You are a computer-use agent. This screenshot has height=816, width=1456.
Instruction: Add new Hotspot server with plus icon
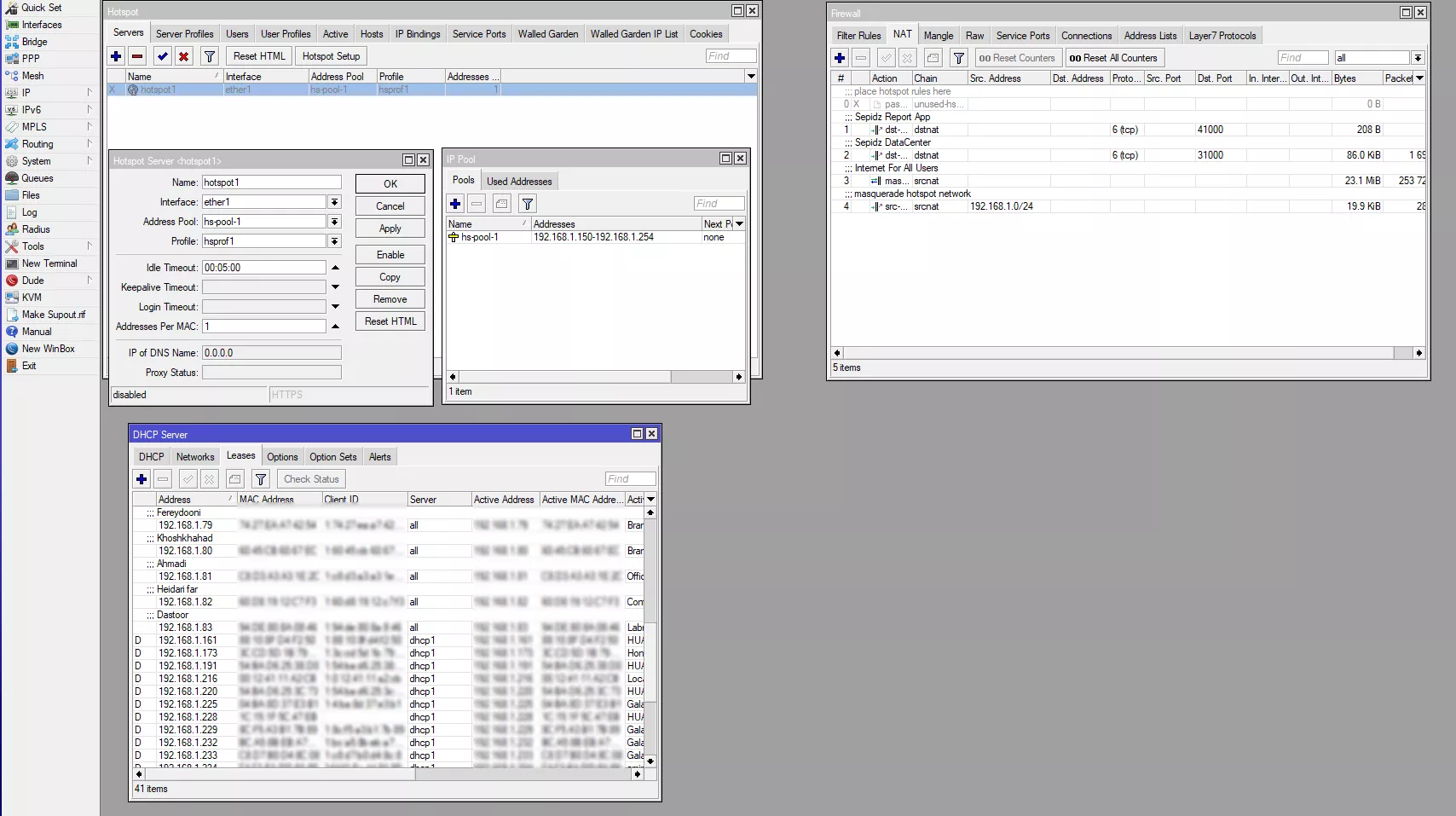116,56
